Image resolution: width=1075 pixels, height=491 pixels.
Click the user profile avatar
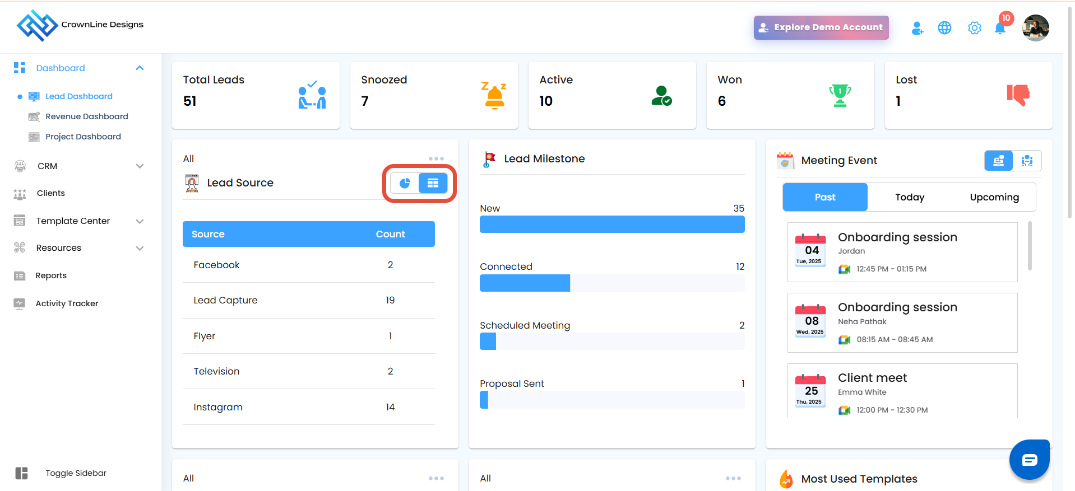tap(1035, 28)
